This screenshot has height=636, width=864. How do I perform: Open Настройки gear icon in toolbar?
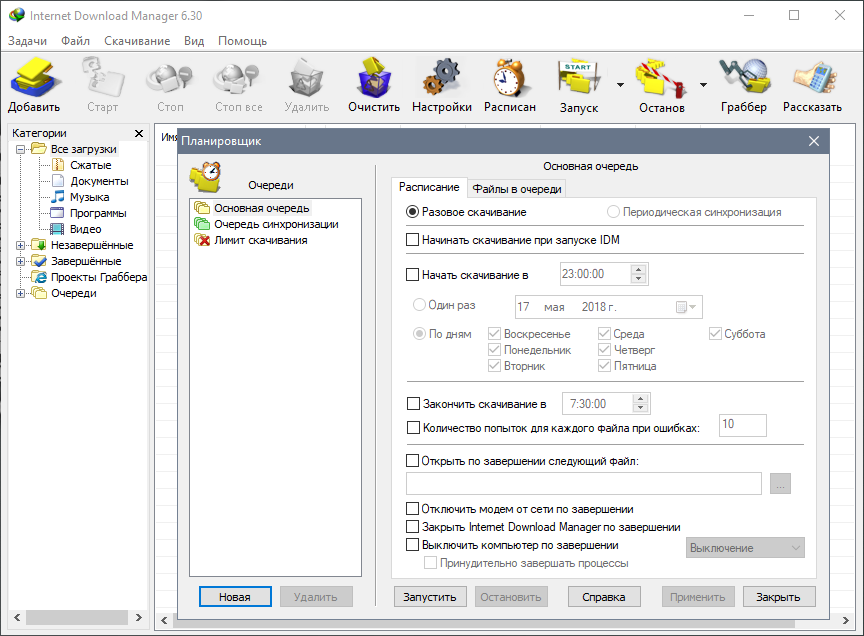pyautogui.click(x=441, y=78)
